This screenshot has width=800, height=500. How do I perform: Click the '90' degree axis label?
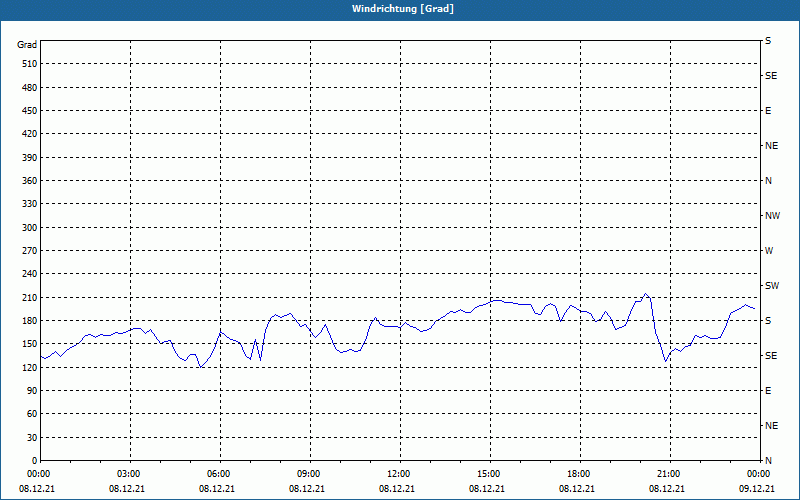32,391
